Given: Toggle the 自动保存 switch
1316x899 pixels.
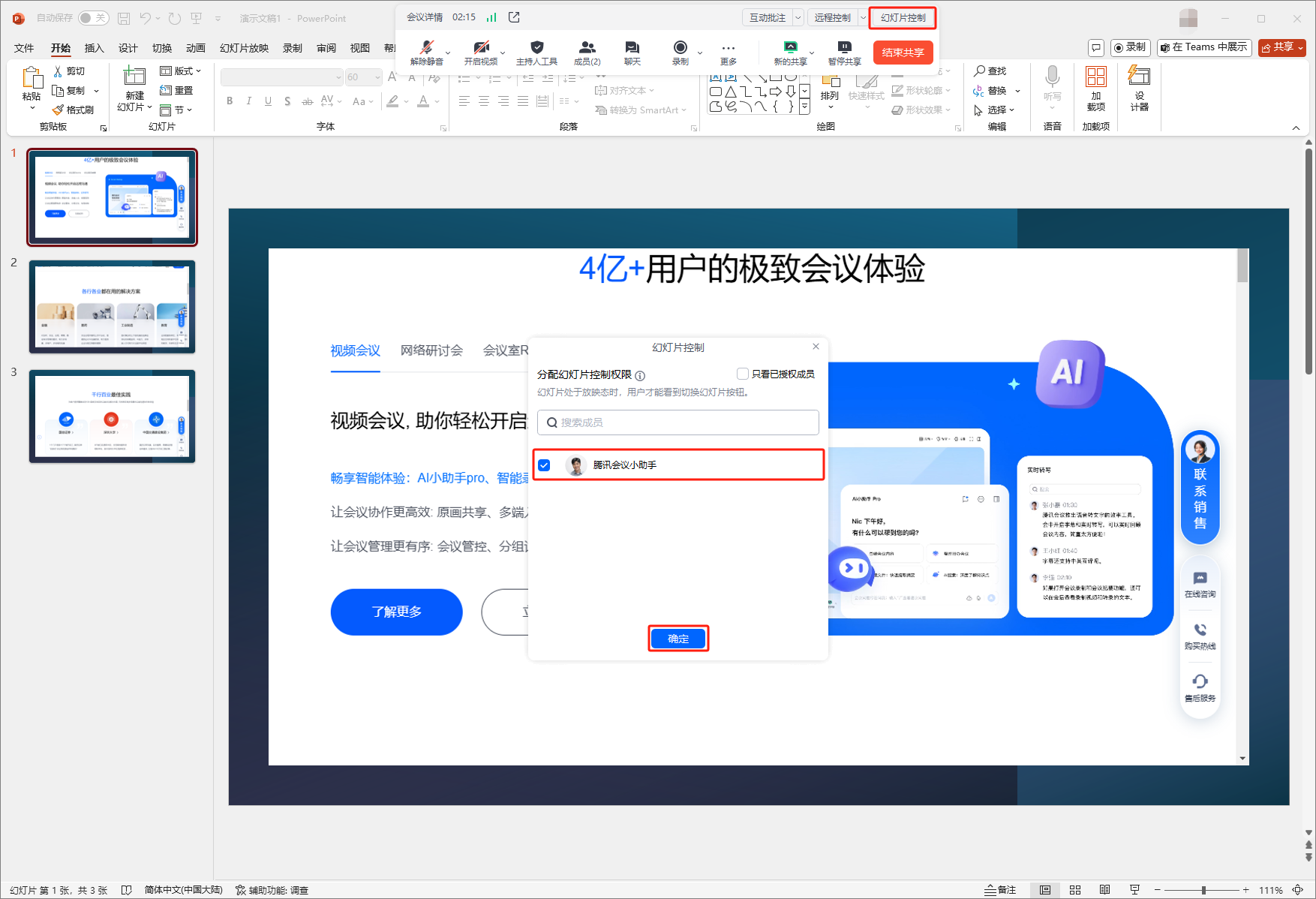Looking at the screenshot, I should pyautogui.click(x=94, y=18).
